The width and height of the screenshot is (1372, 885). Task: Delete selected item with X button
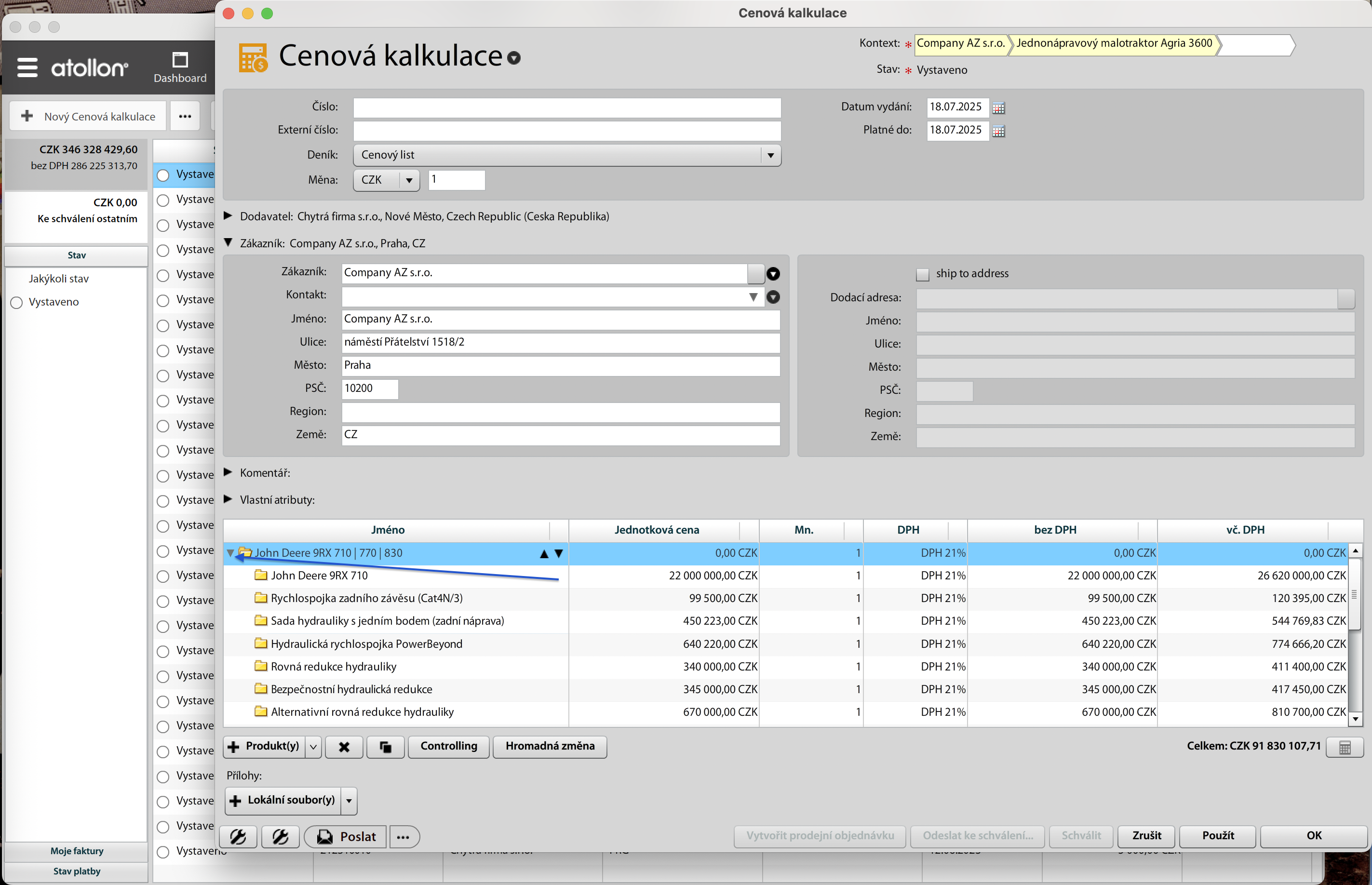coord(344,747)
